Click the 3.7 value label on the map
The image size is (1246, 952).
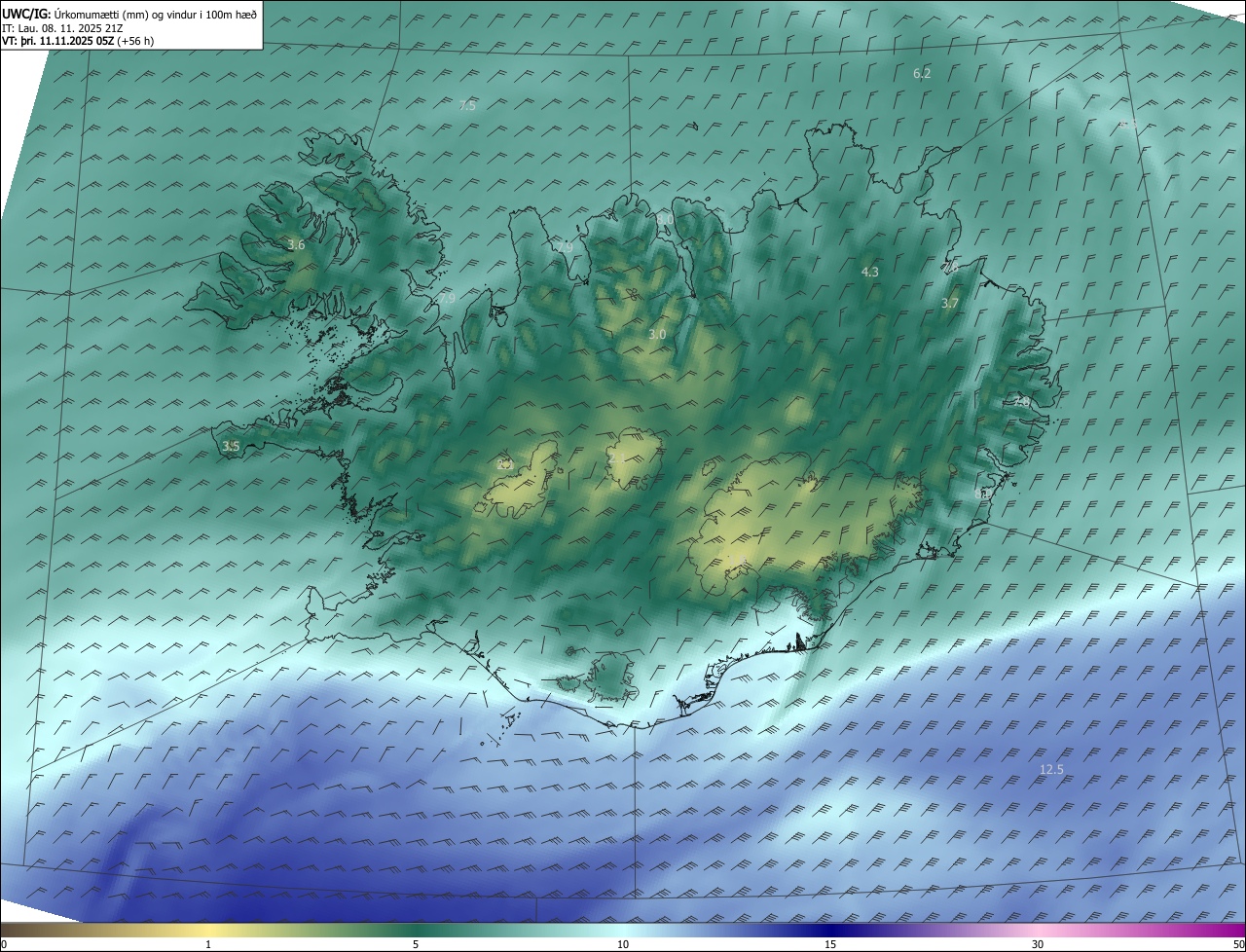click(x=950, y=304)
